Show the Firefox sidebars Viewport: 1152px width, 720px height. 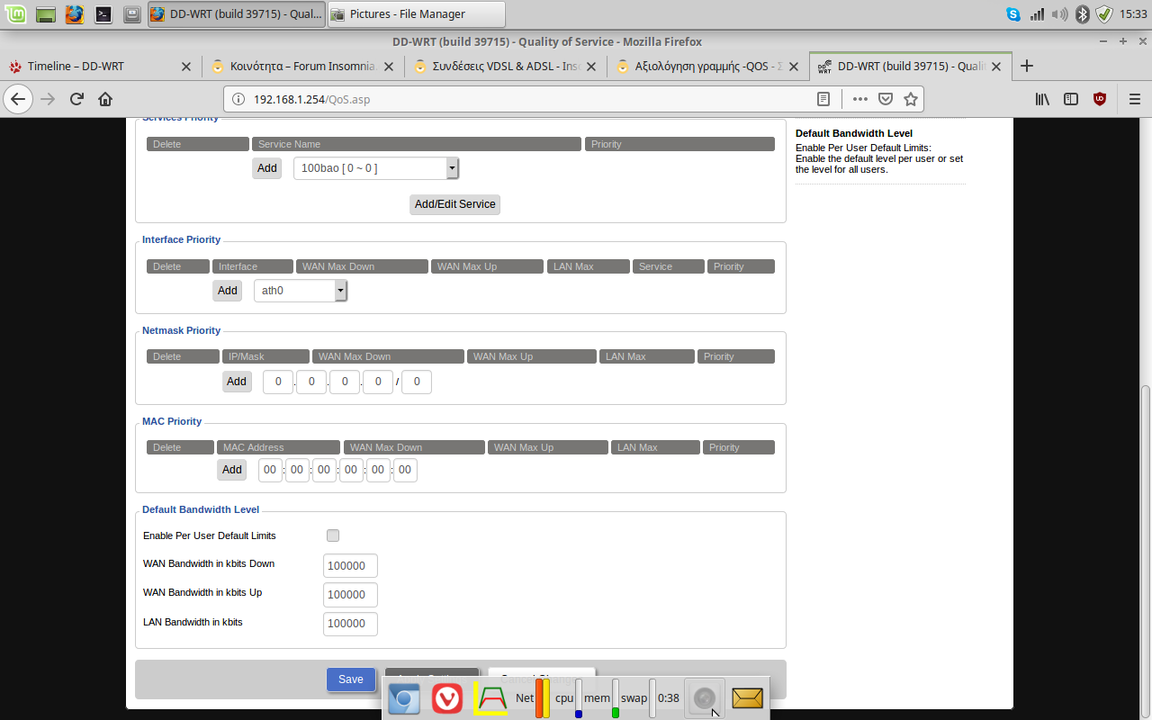[1071, 99]
